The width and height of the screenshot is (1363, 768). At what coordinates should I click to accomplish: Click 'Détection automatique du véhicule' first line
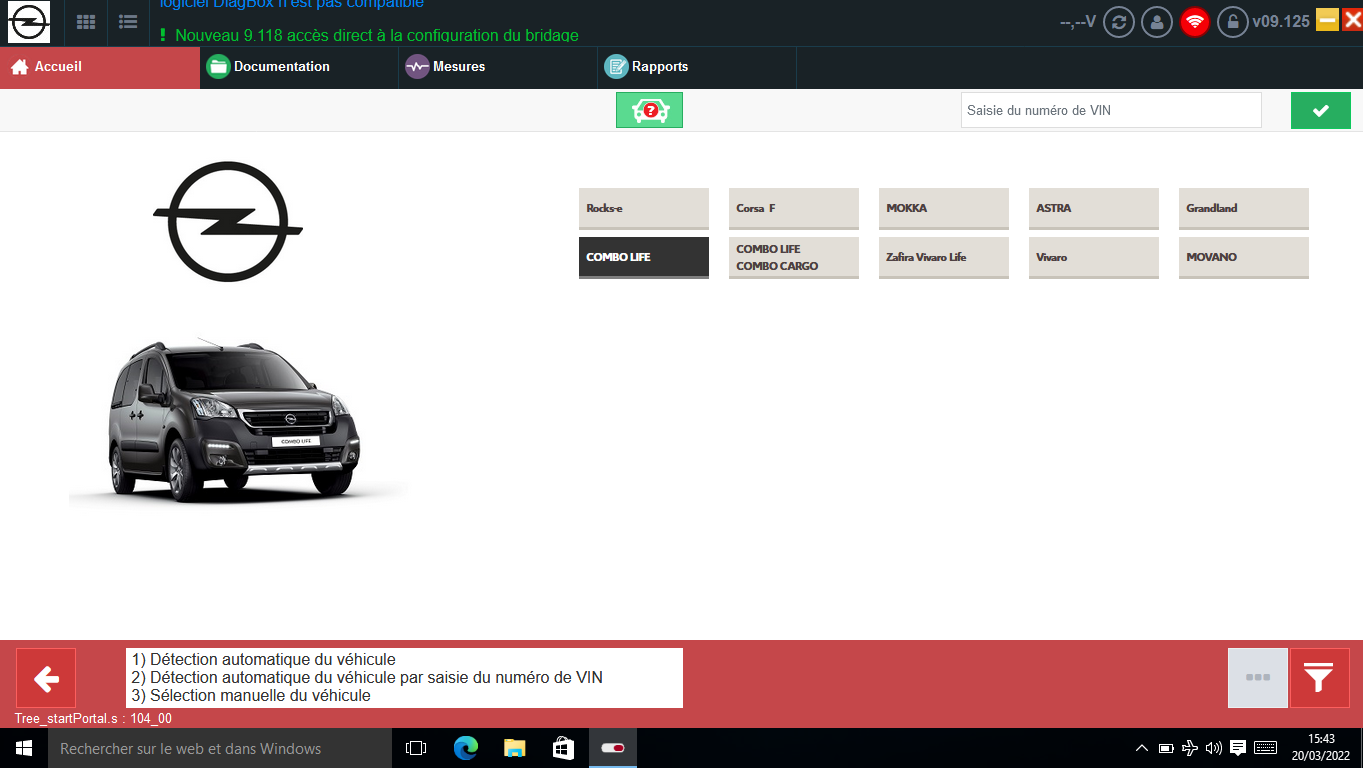pyautogui.click(x=264, y=660)
